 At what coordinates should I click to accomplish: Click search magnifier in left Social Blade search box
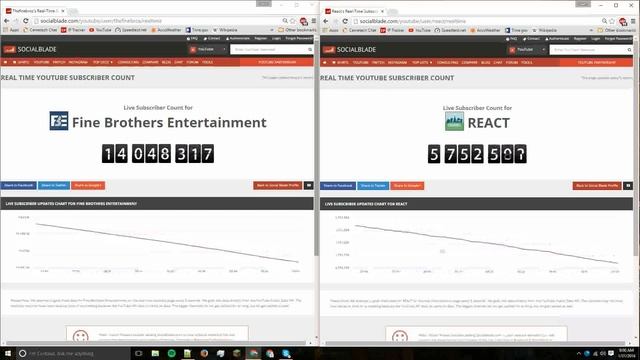tap(310, 49)
